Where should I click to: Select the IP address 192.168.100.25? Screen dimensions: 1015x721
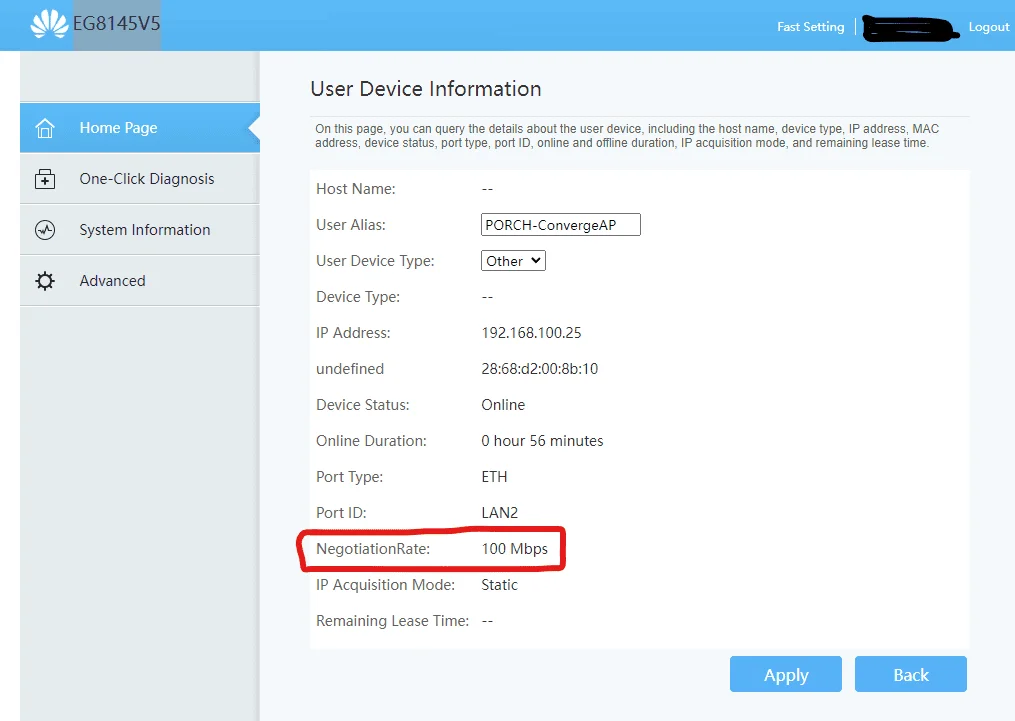(531, 333)
